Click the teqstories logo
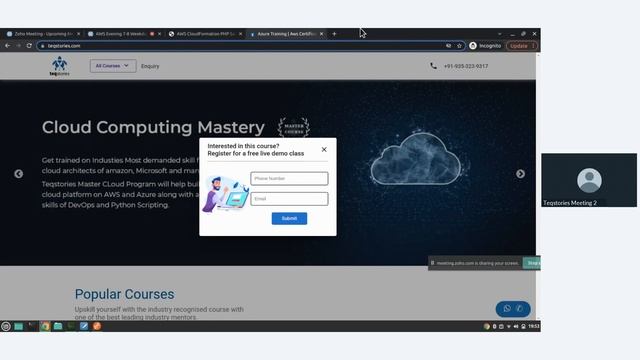 point(59,66)
